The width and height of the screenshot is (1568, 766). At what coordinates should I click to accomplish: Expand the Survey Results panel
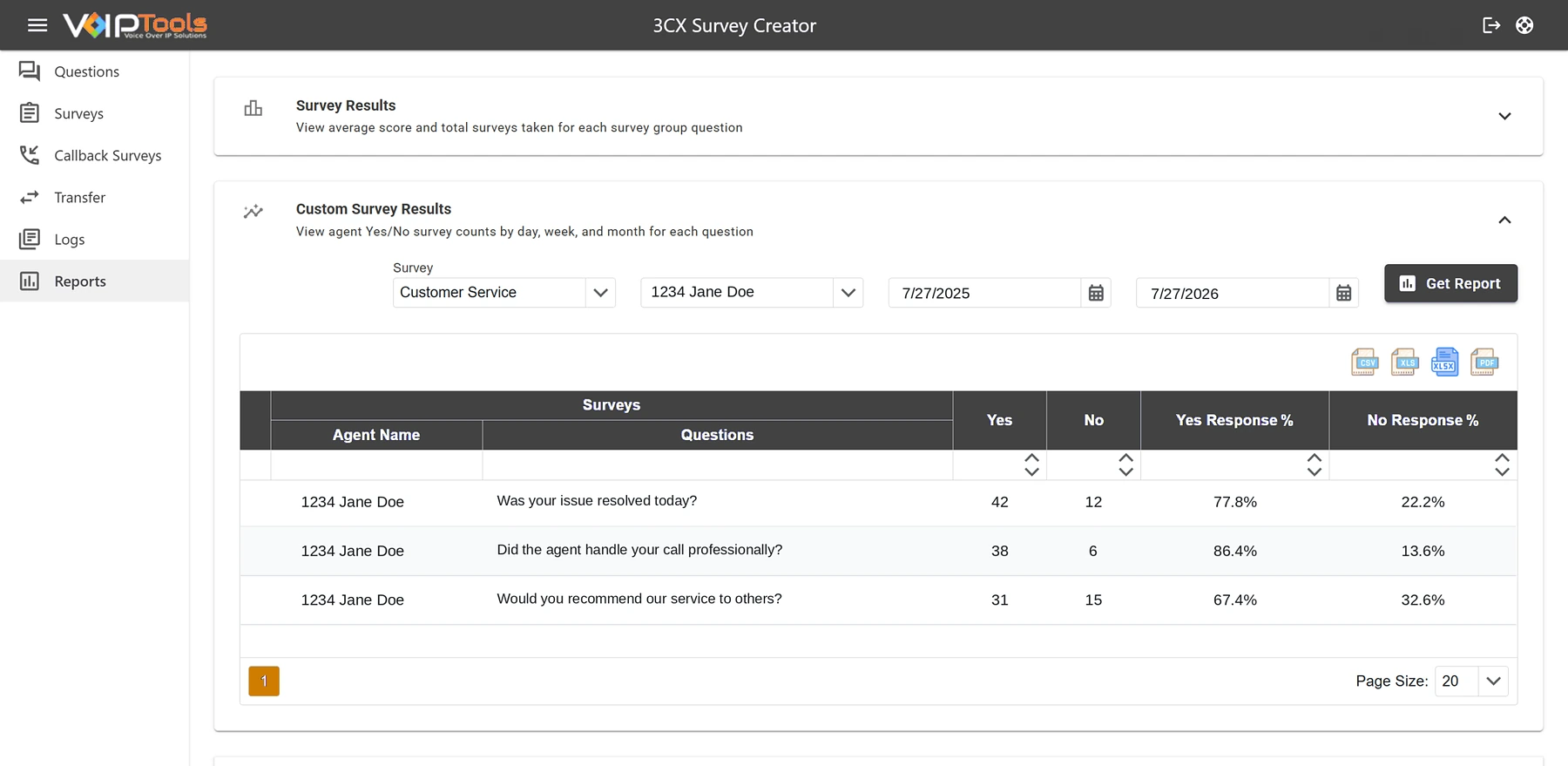pos(1504,116)
